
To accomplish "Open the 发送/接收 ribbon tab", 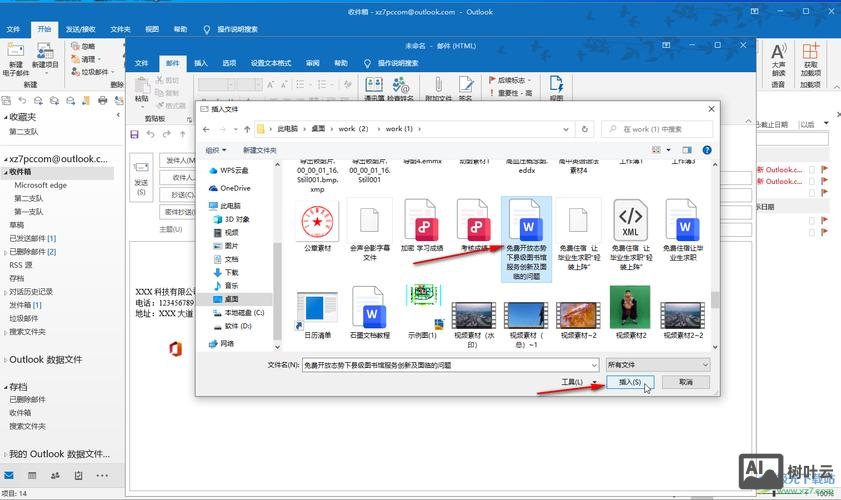I will [x=81, y=29].
